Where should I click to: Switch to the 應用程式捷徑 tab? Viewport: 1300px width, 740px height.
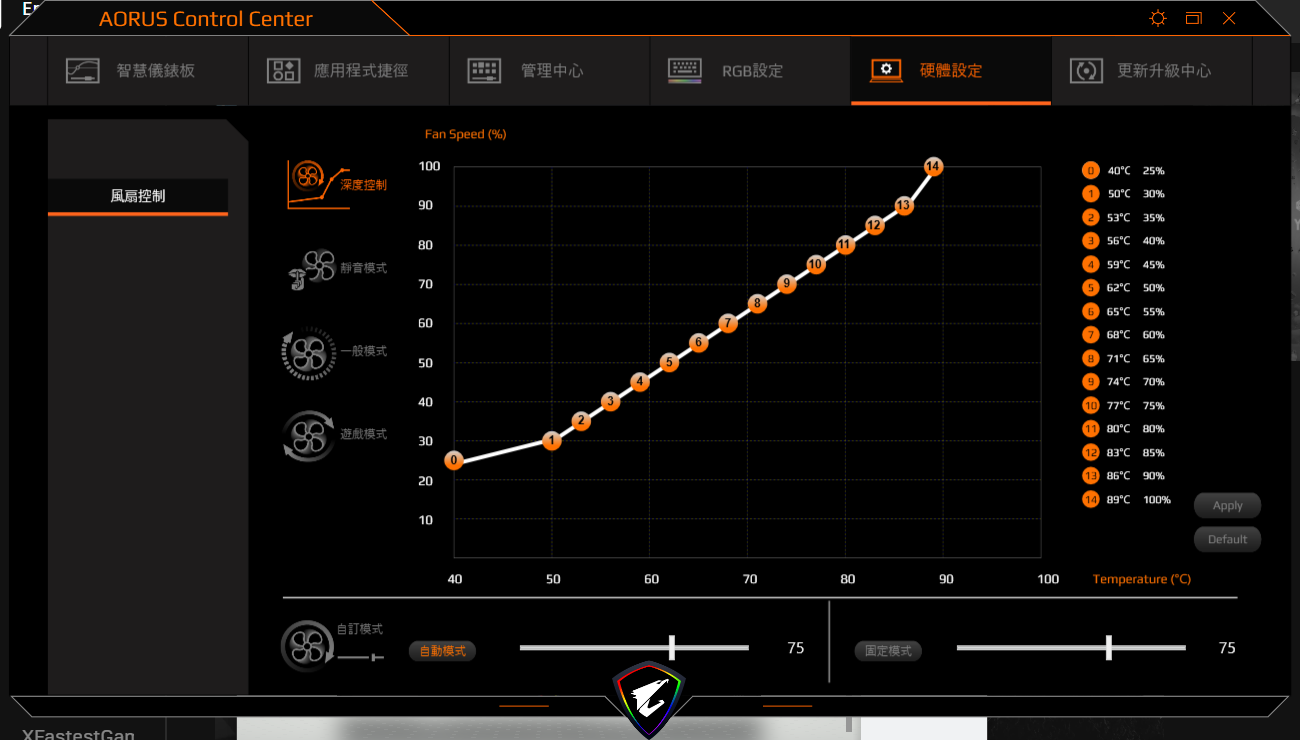coord(349,71)
